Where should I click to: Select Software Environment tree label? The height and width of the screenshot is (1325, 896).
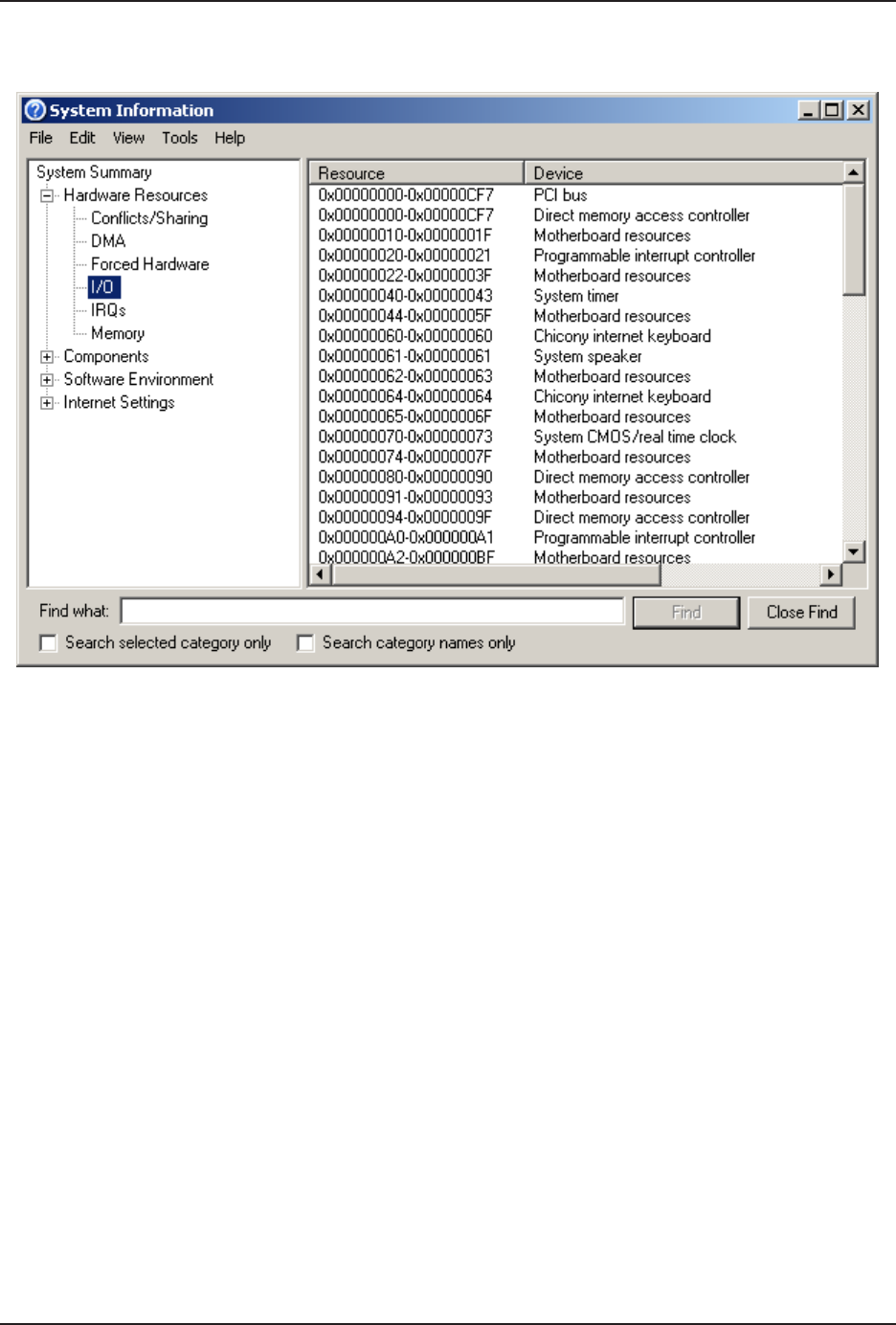coord(139,380)
